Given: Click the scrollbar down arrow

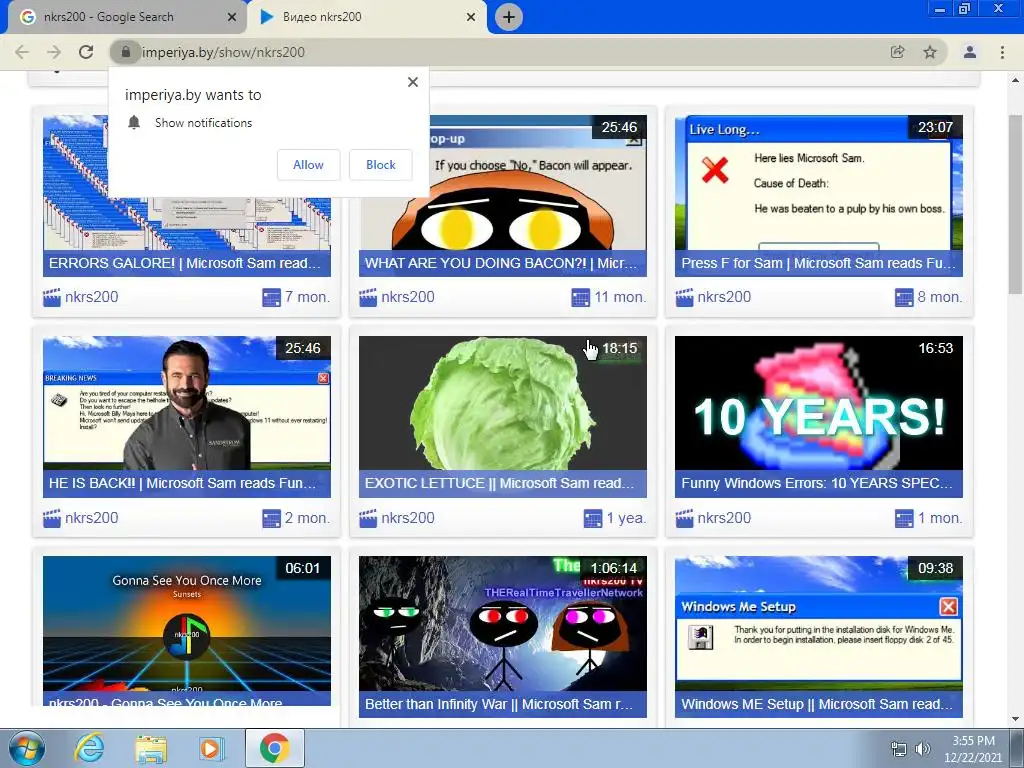Looking at the screenshot, I should 1016,719.
